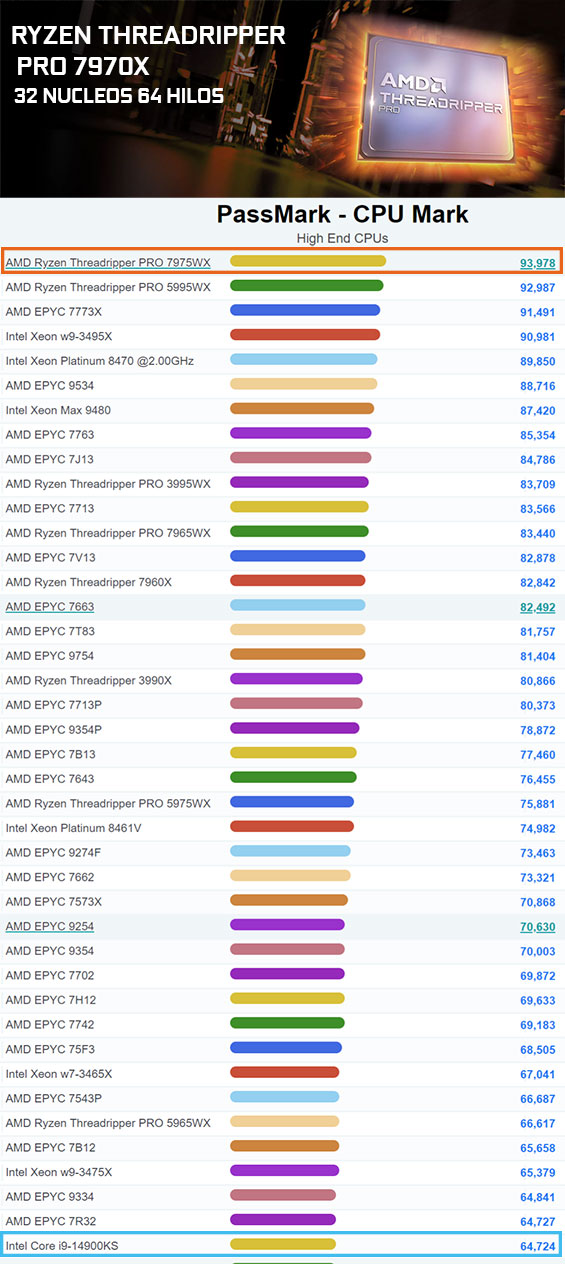Image resolution: width=565 pixels, height=1264 pixels.
Task: Select the AMD EPYC 7573X name
Action: [x=54, y=901]
